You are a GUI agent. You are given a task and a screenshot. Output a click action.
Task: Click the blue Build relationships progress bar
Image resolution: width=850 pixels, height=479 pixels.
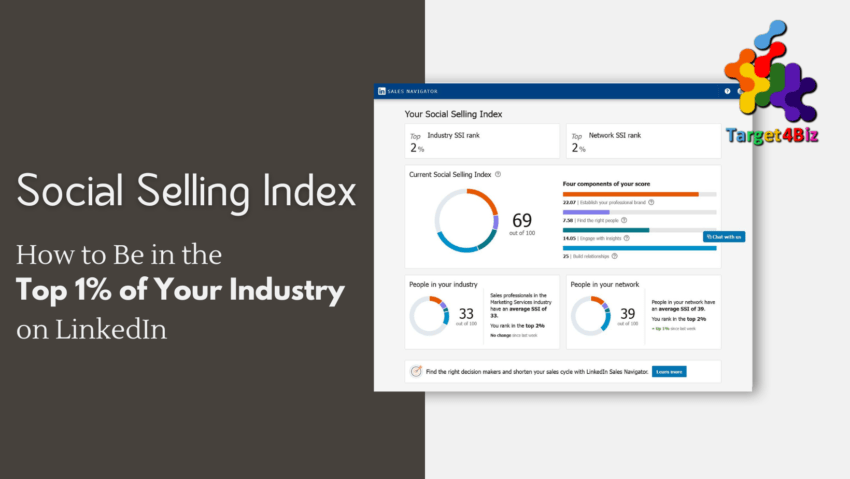click(639, 249)
